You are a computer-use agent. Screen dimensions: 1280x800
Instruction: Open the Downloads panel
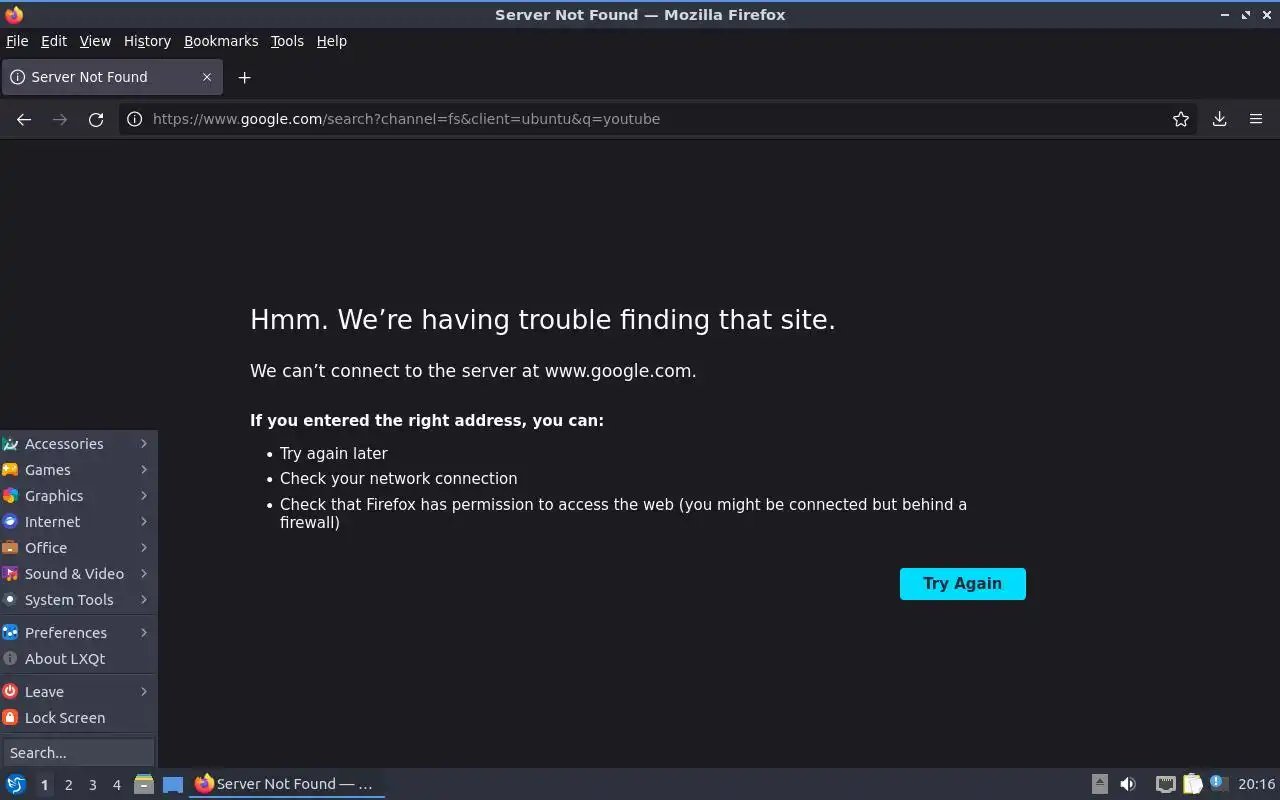(x=1220, y=119)
